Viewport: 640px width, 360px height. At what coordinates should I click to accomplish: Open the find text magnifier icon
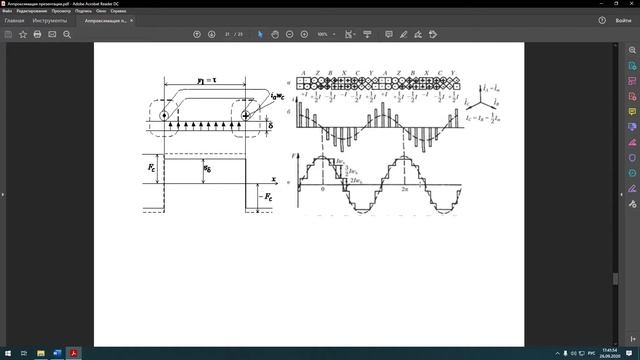[67, 35]
